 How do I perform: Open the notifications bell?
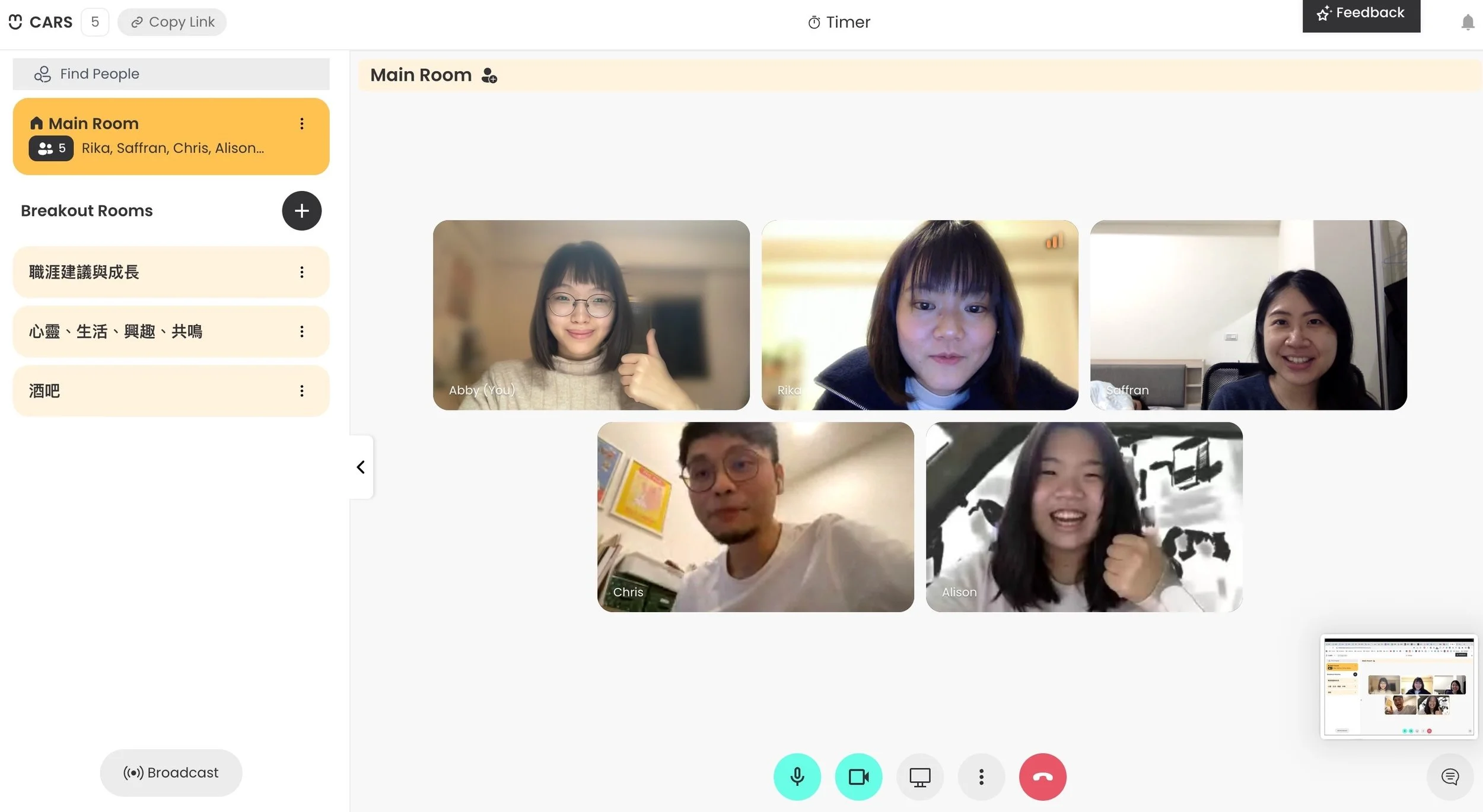pos(1468,23)
